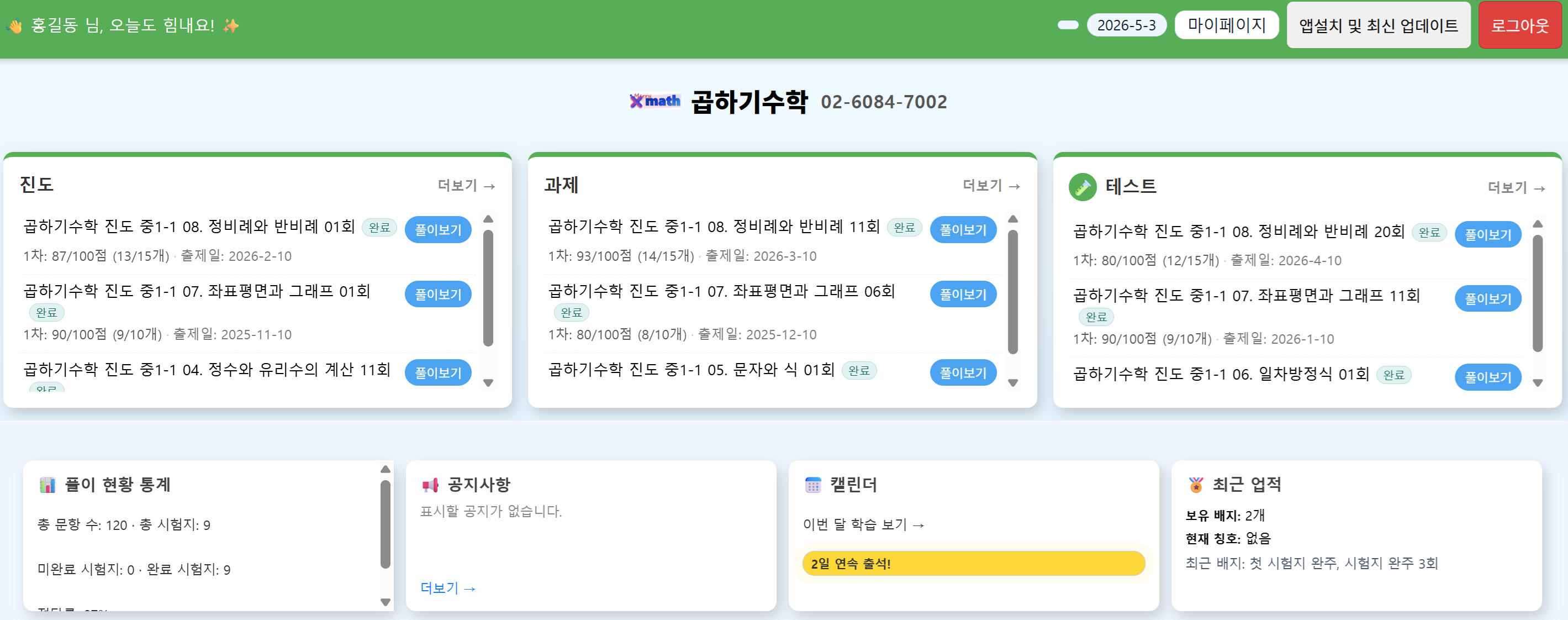The image size is (1568, 620).
Task: Click score text 1차: 93/100점 (14/15개)
Action: pyautogui.click(x=621, y=256)
